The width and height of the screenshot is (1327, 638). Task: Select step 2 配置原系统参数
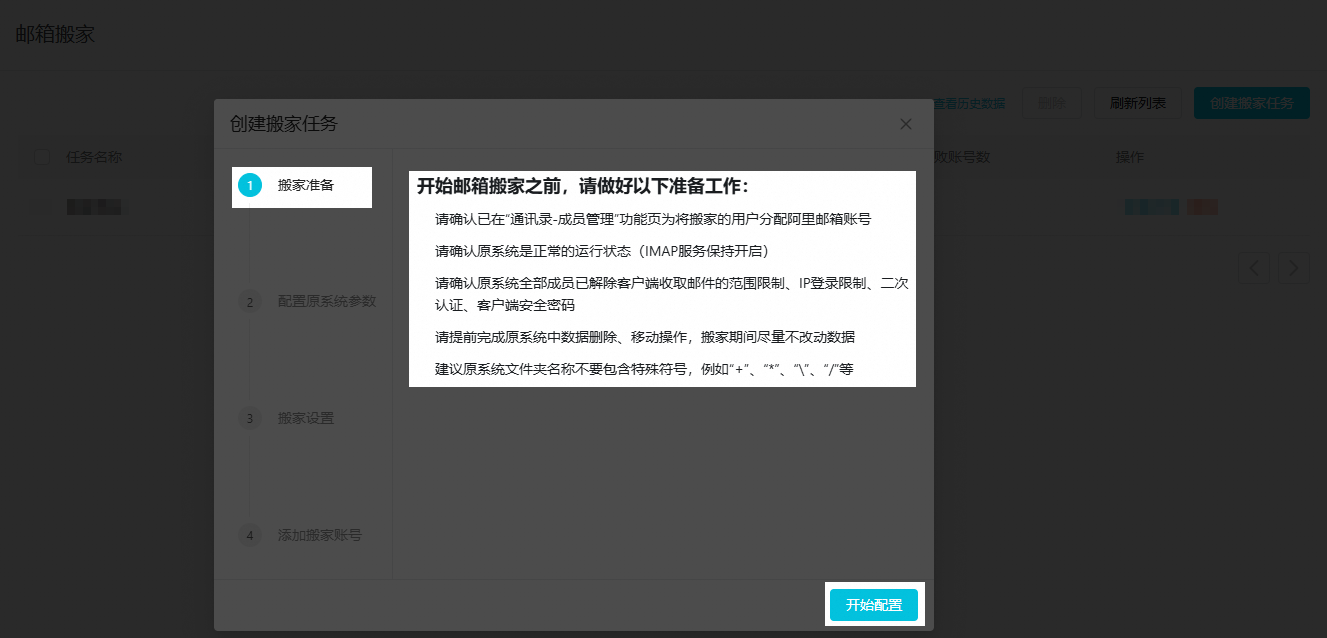coord(326,301)
